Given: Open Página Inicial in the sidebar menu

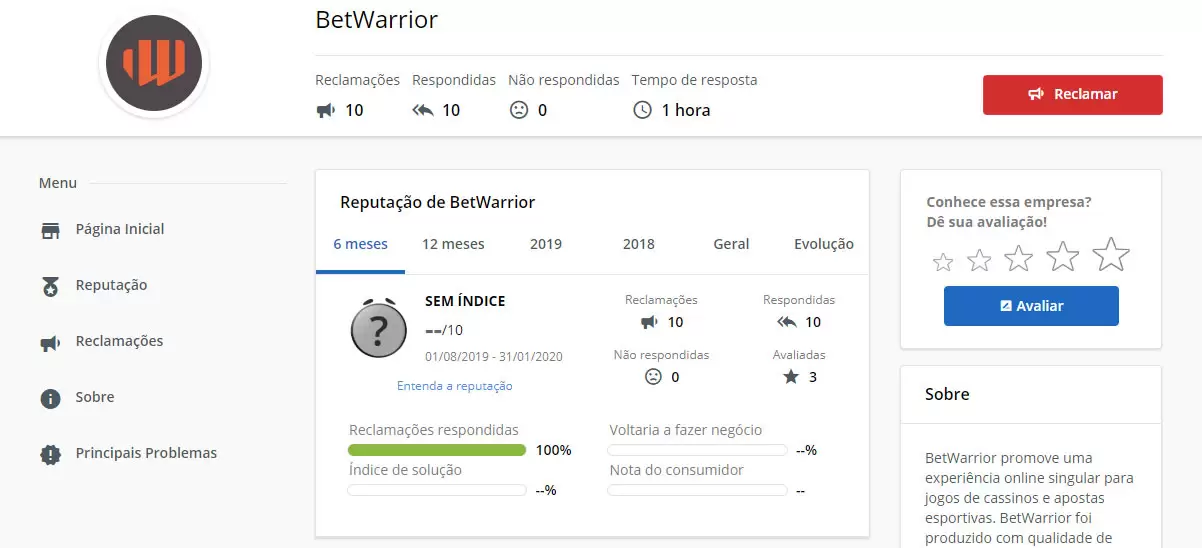Looking at the screenshot, I should coord(120,229).
